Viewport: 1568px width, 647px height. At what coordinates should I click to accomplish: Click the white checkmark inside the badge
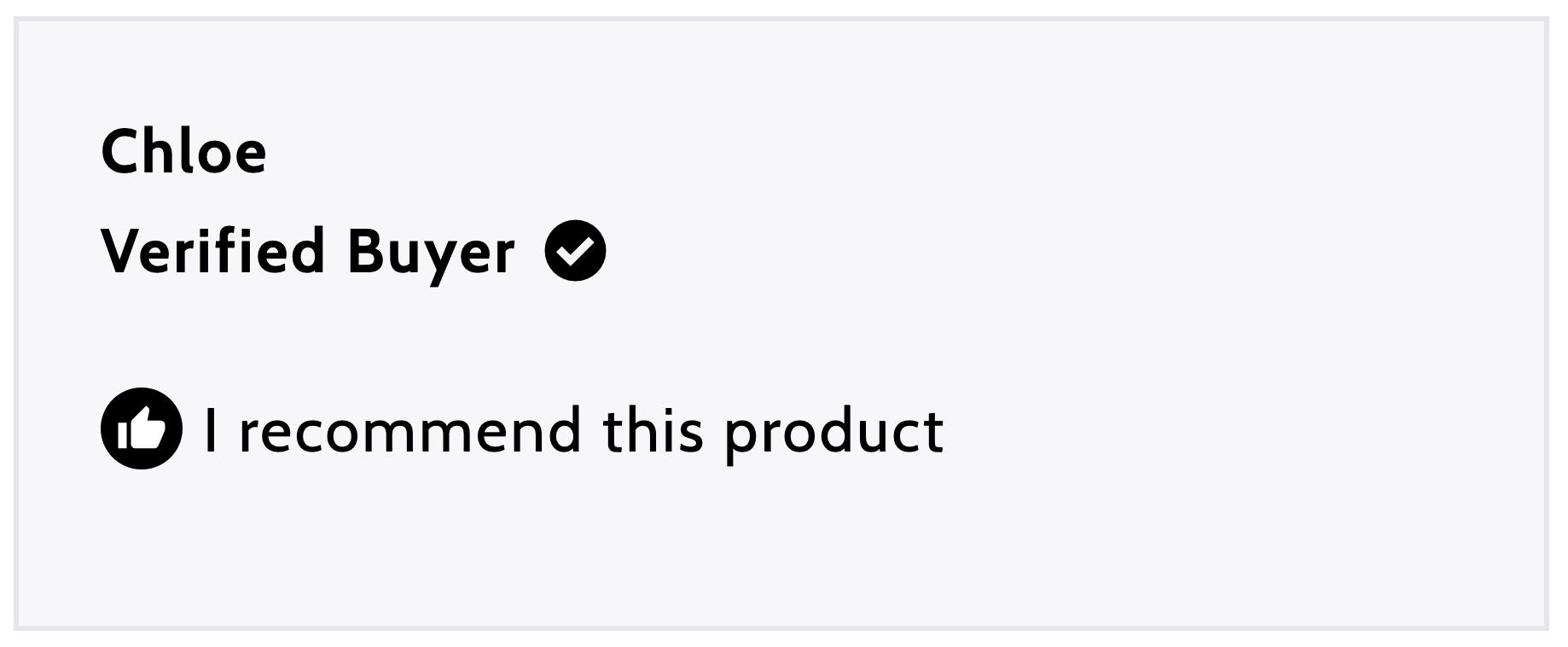[576, 251]
